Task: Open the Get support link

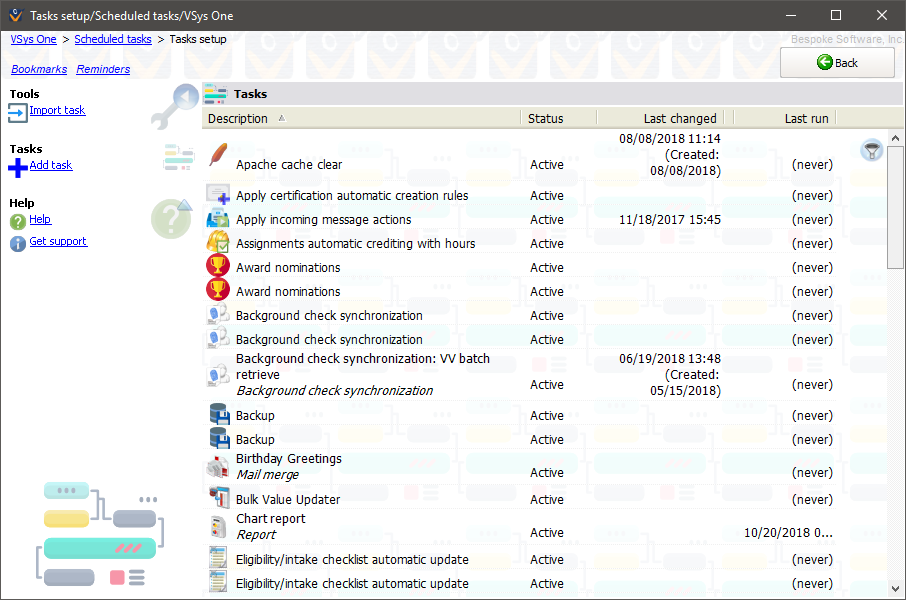Action: 58,241
